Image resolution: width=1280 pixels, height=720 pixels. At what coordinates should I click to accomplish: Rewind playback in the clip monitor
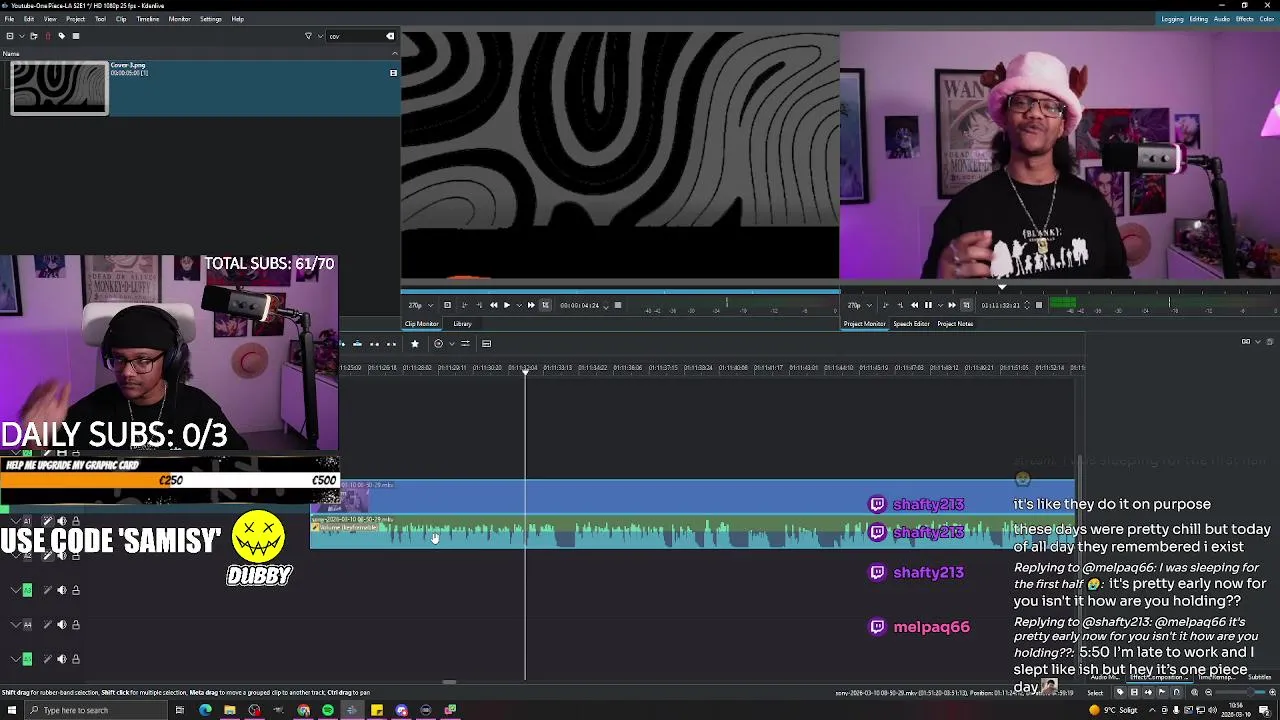tap(493, 305)
